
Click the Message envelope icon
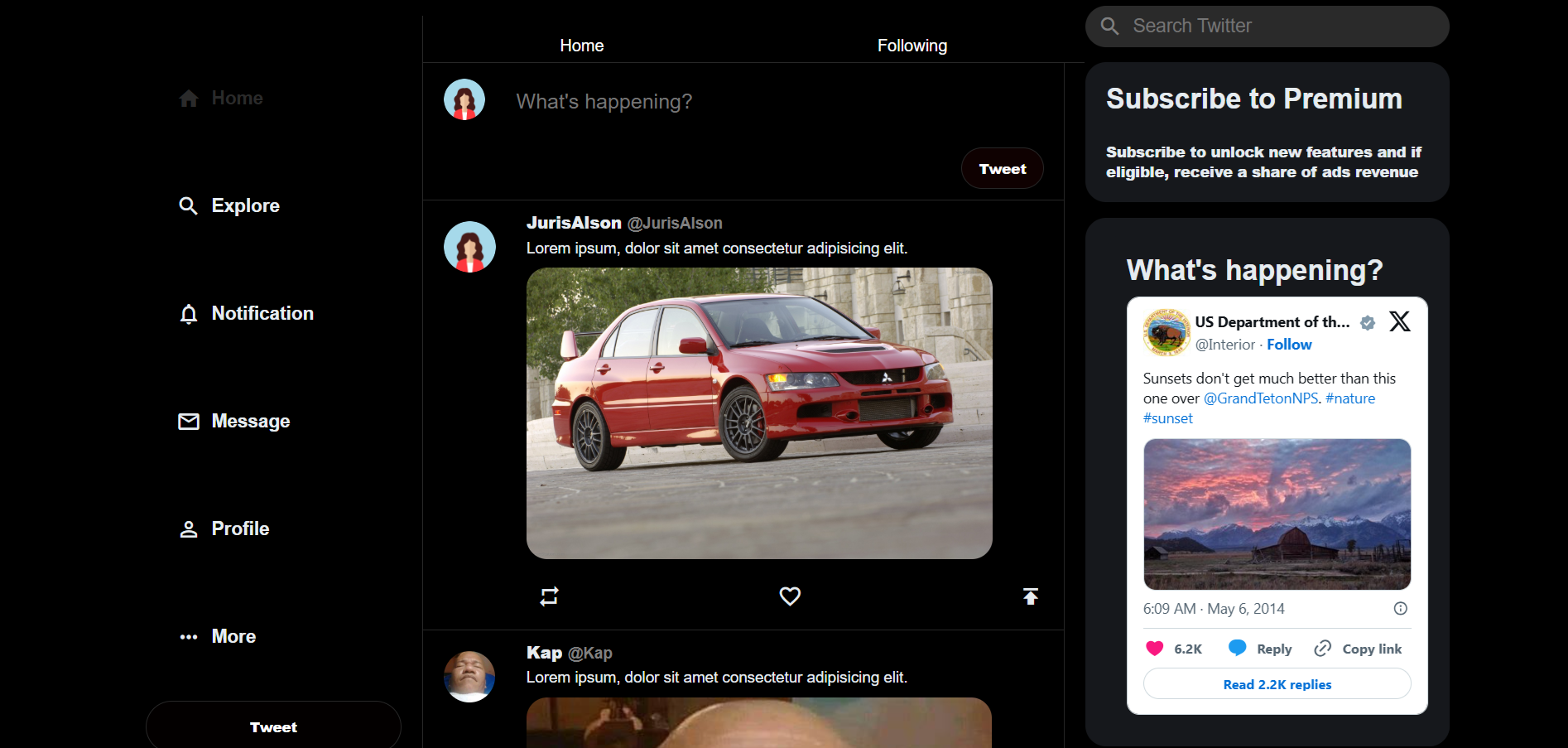tap(189, 422)
